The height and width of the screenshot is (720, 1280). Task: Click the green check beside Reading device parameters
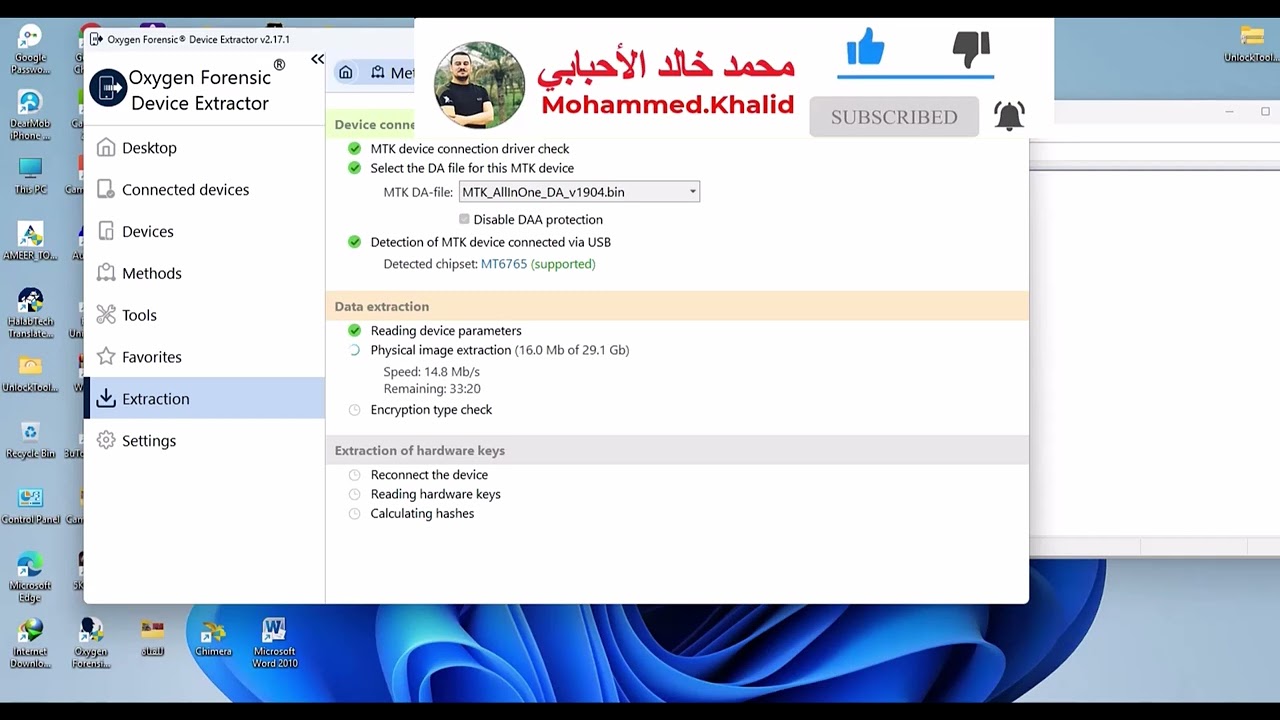coord(354,330)
